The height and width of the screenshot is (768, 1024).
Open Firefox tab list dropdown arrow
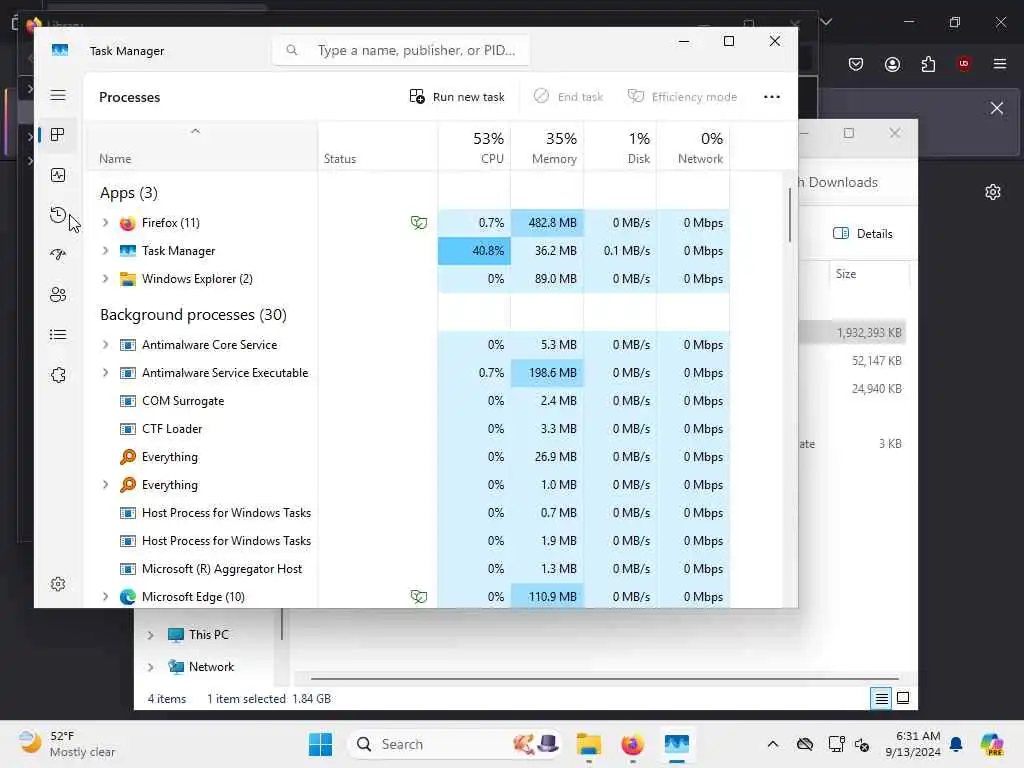point(826,22)
